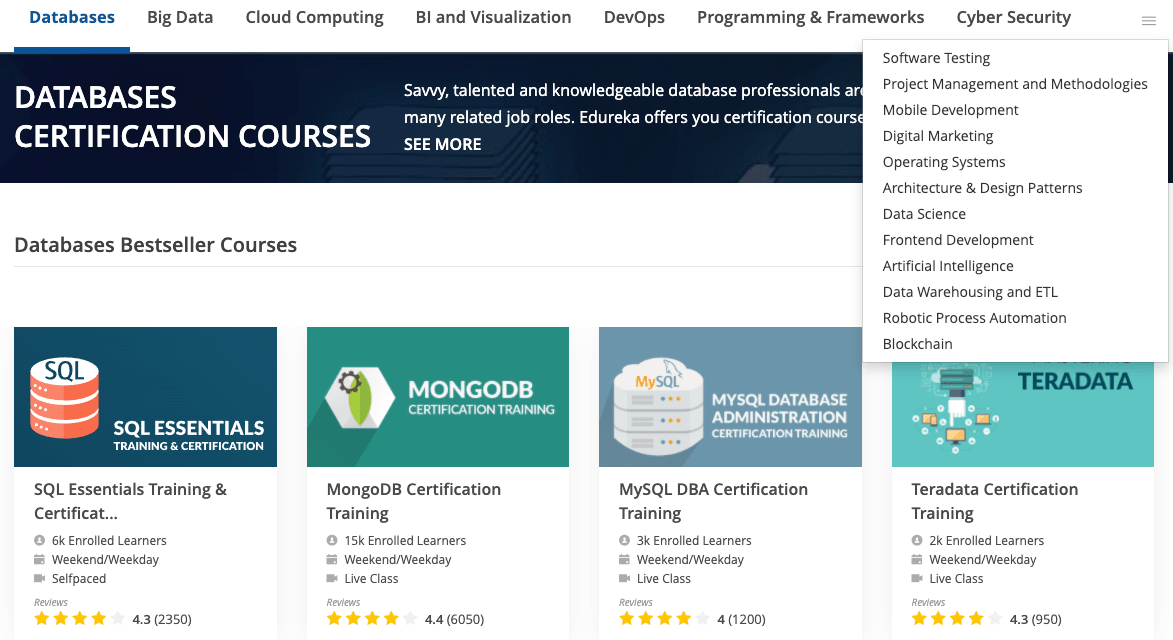Choose Mobile Development from the menu
This screenshot has width=1173, height=640.
pyautogui.click(x=950, y=110)
